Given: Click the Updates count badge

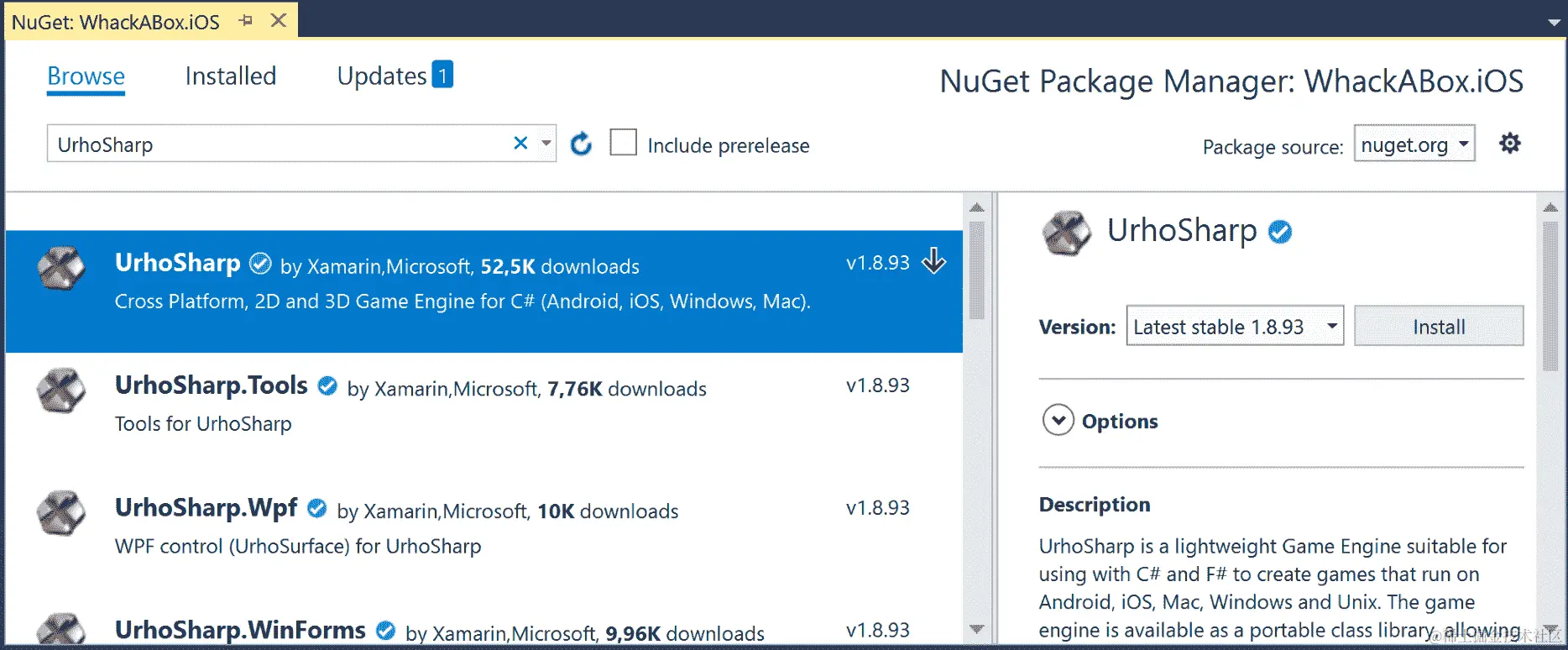Looking at the screenshot, I should pyautogui.click(x=442, y=75).
